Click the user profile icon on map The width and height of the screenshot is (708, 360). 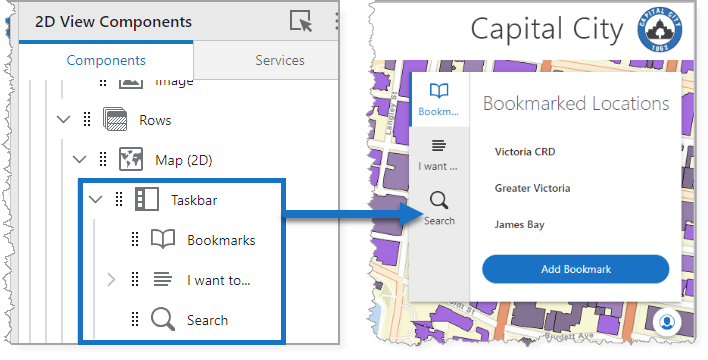tap(667, 322)
